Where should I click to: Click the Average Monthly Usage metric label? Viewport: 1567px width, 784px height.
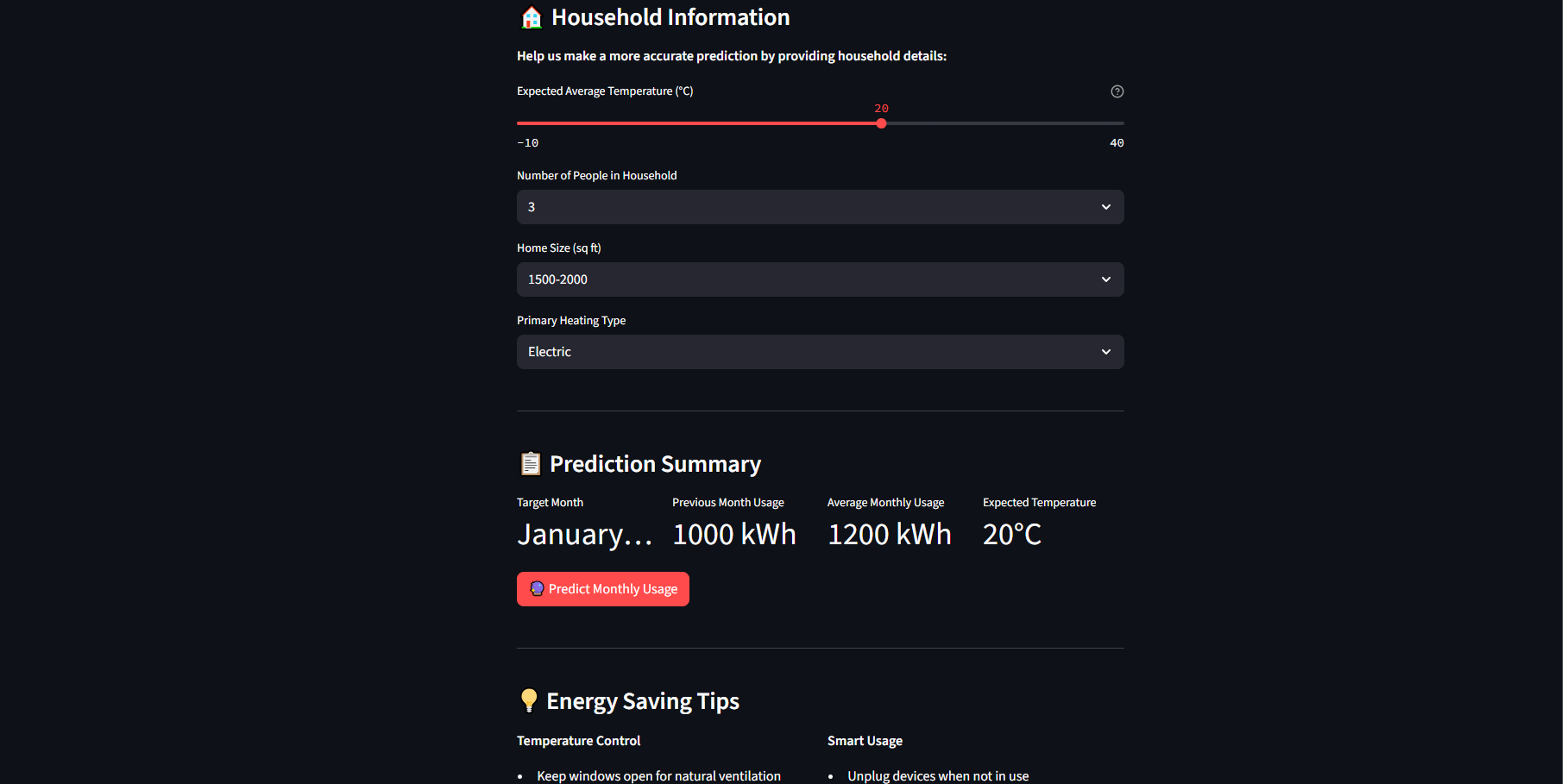point(885,503)
